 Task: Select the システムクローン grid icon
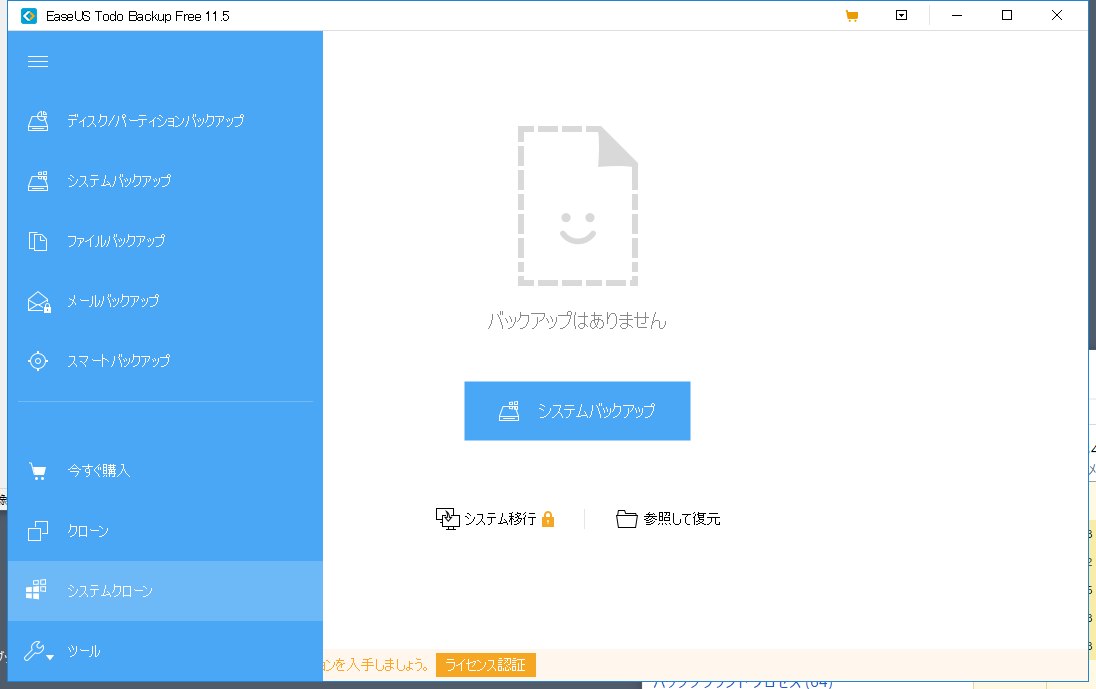click(x=37, y=590)
